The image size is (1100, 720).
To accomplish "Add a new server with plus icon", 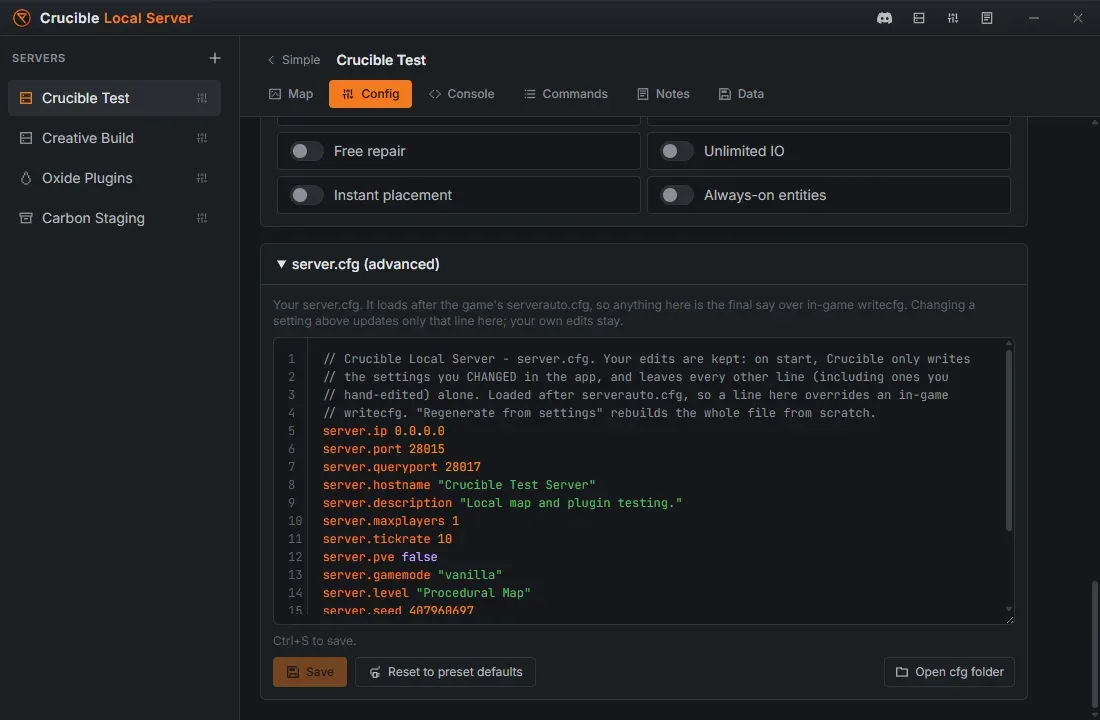I will (x=215, y=58).
